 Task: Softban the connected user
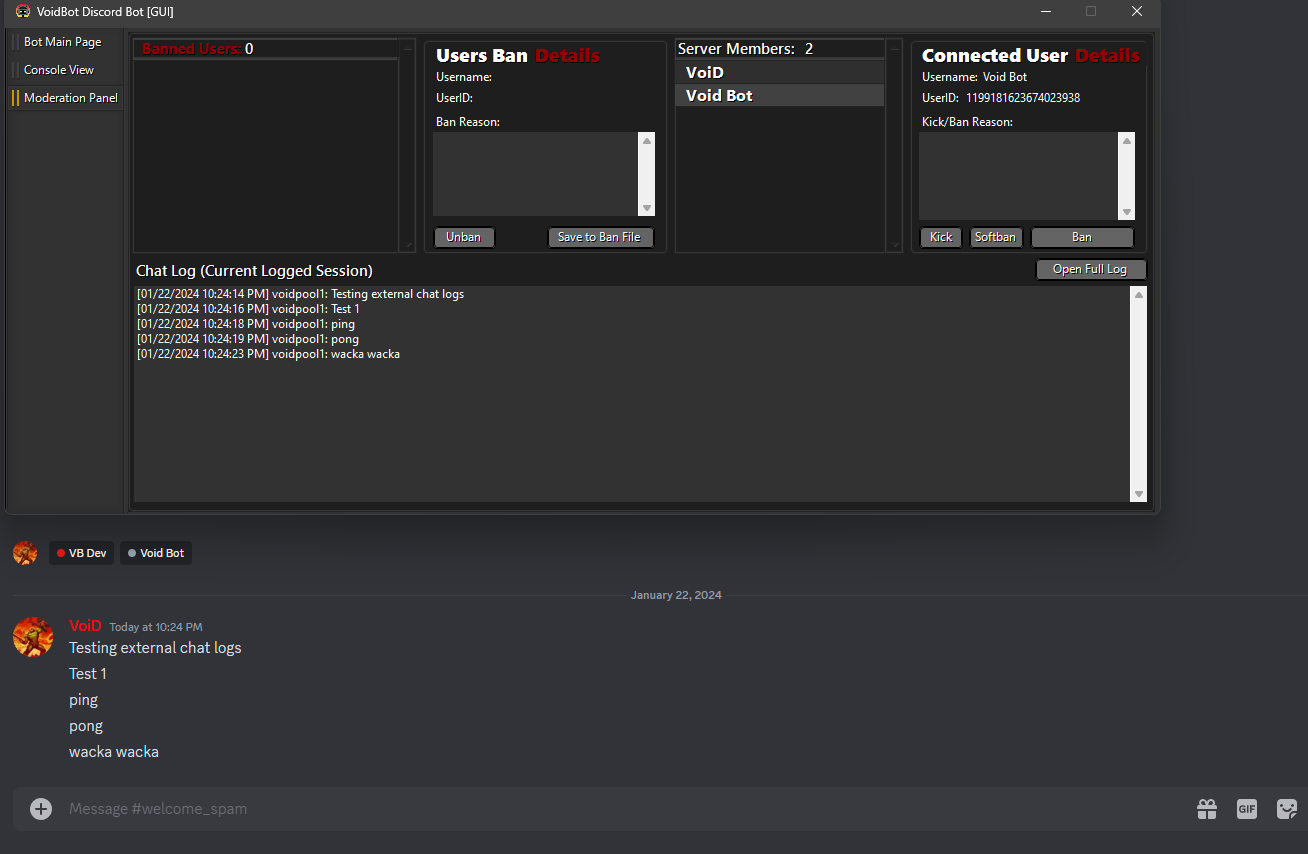point(996,237)
